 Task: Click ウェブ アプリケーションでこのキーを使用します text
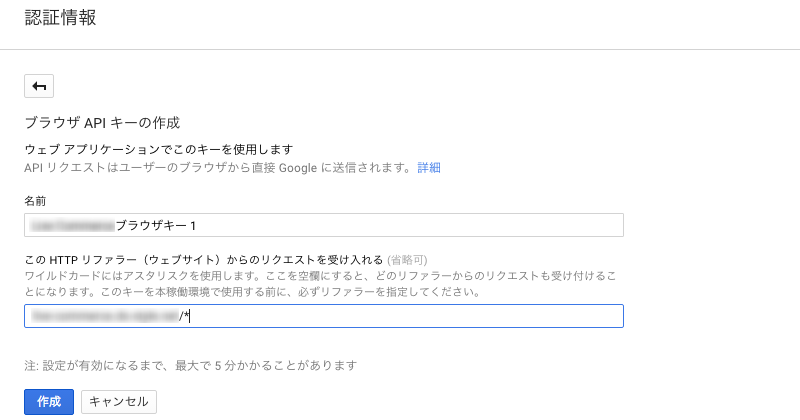click(159, 150)
